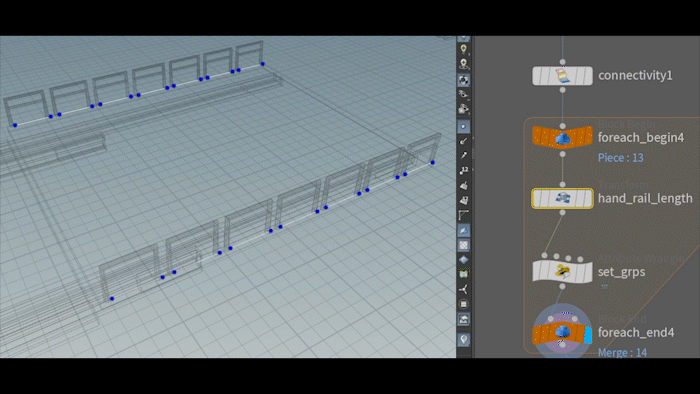The image size is (700, 394).
Task: Click the primitive normals display icon
Action: point(463,185)
